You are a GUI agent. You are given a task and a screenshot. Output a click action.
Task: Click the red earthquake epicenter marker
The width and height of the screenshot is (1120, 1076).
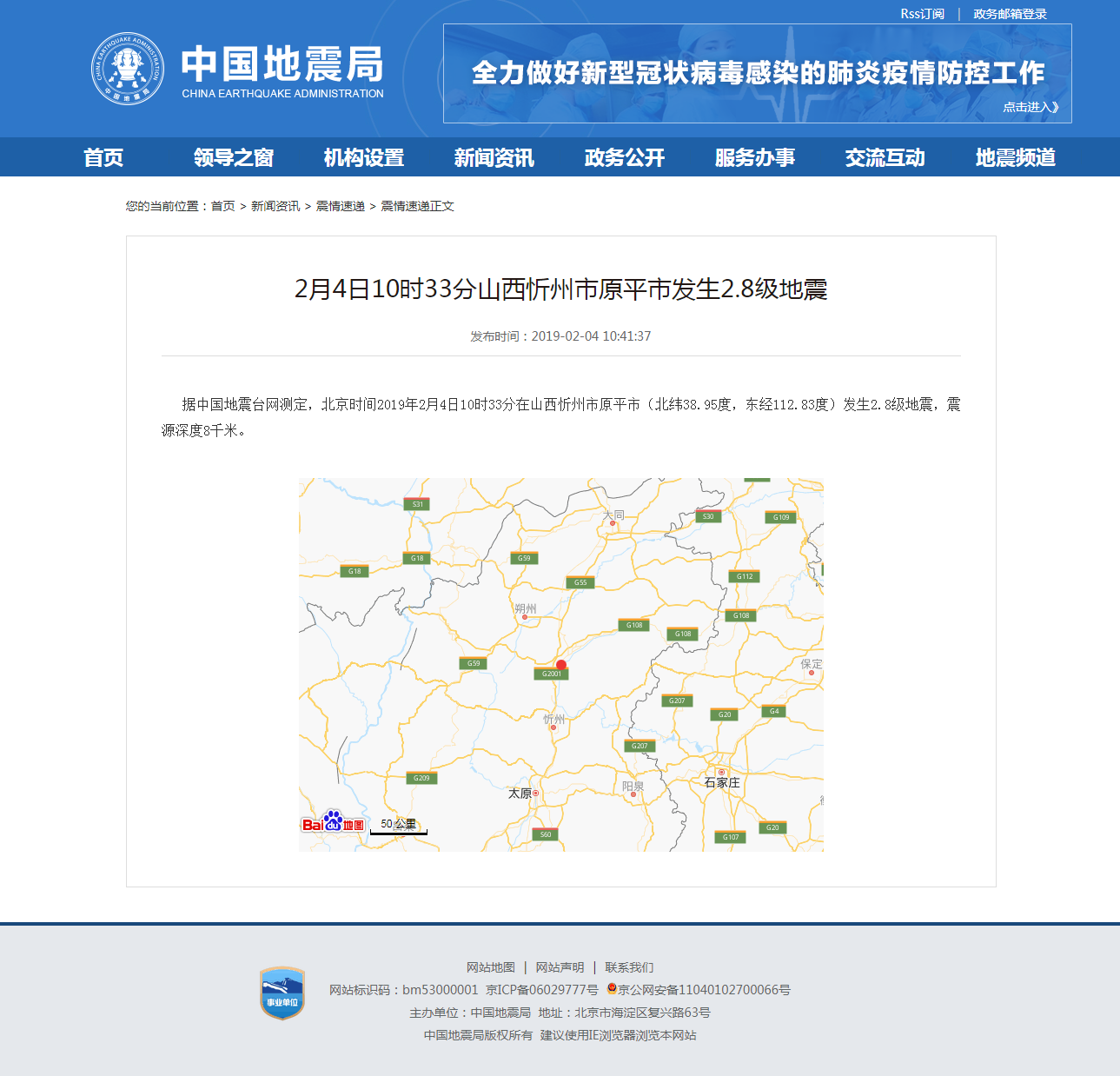pos(560,665)
